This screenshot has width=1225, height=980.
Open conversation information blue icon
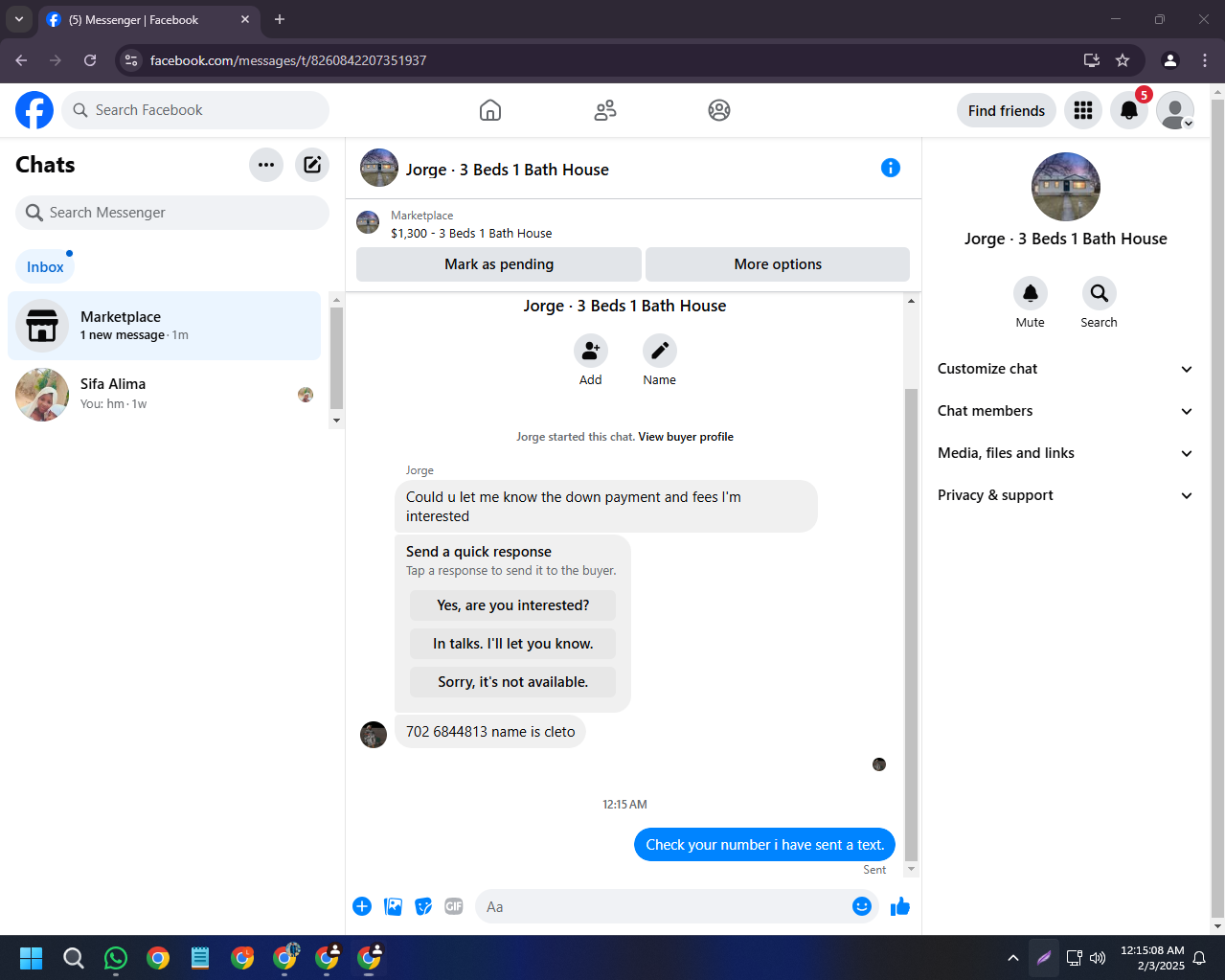click(x=891, y=168)
